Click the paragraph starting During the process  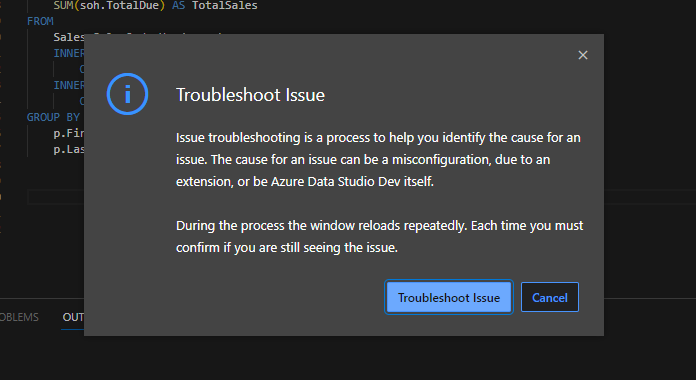(380, 237)
